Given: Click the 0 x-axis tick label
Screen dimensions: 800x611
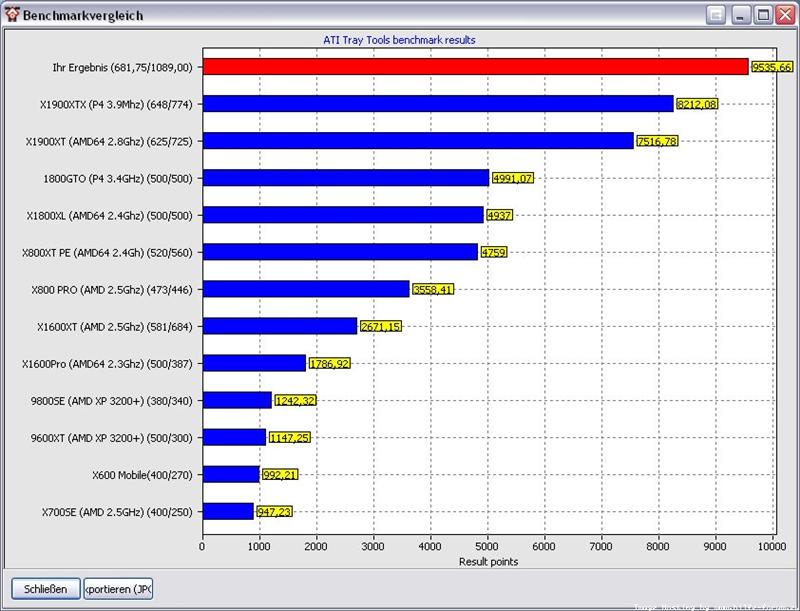Looking at the screenshot, I should 203,547.
